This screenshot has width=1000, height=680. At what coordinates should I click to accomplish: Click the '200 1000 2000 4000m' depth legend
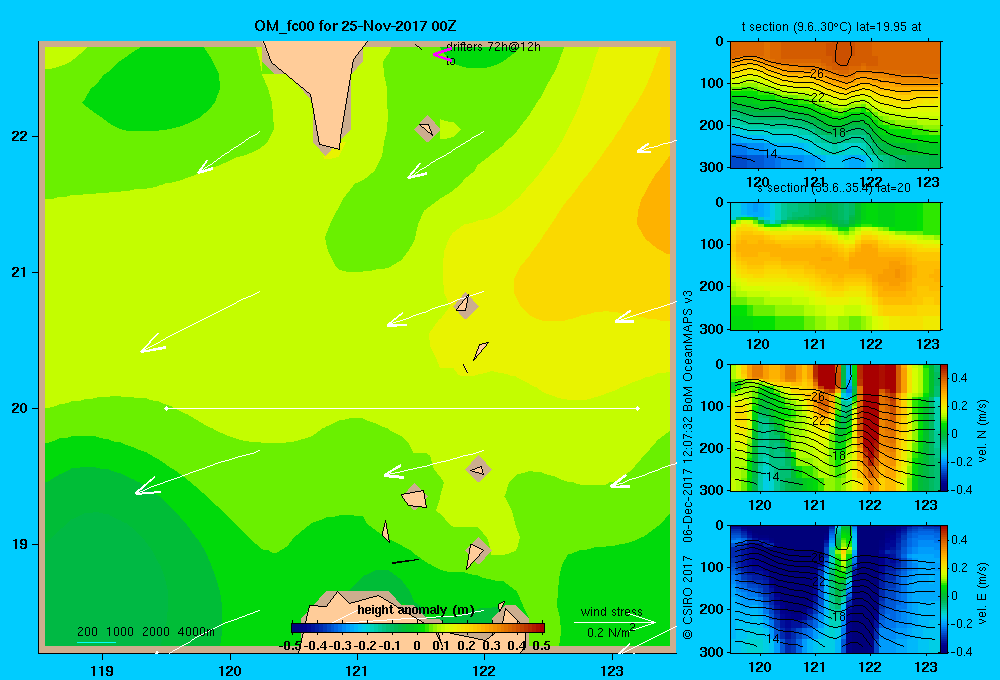146,632
